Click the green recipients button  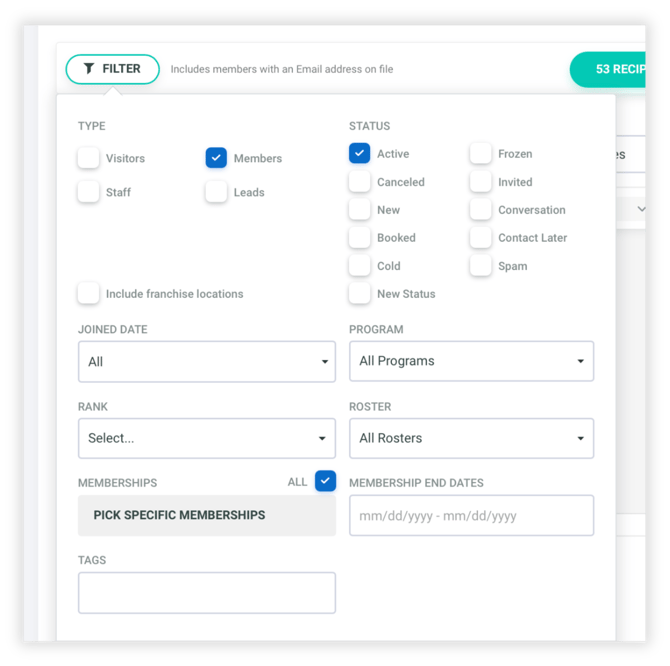[608, 69]
